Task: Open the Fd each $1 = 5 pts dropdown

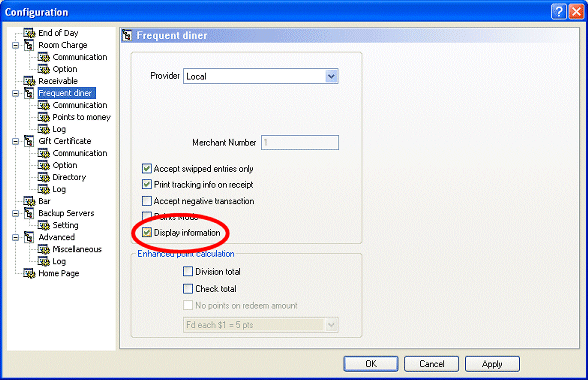Action: pos(331,325)
